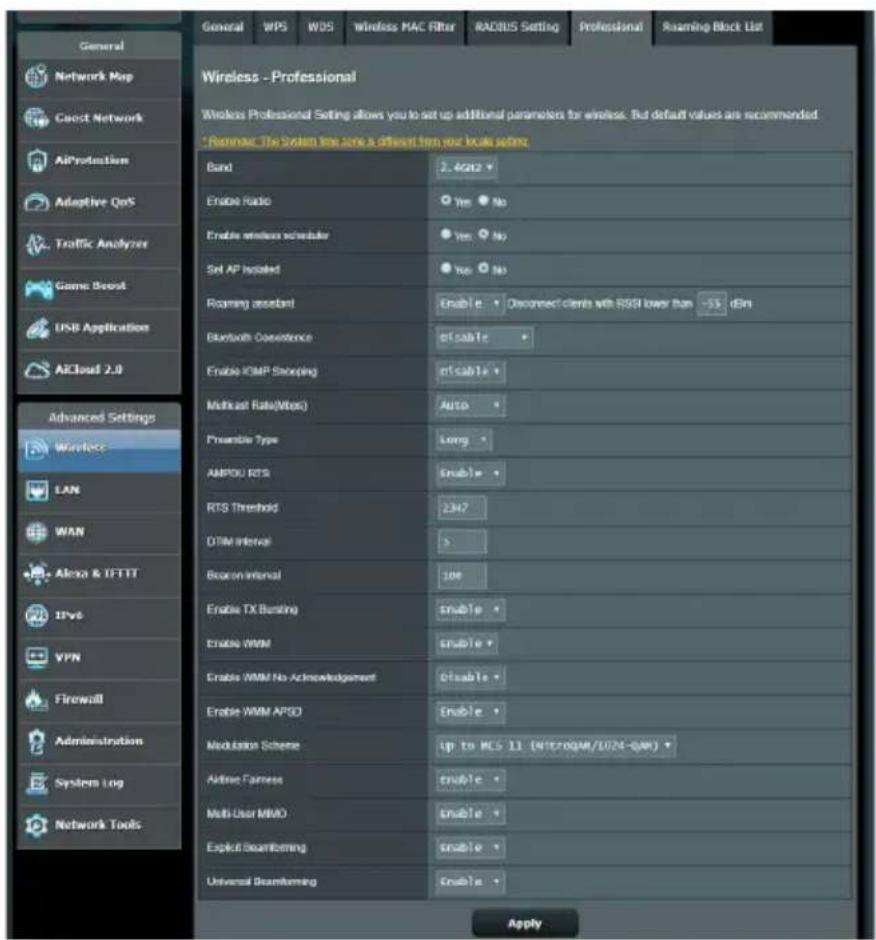
Task: Select Yes for Set AP Isolated
Action: [445, 268]
